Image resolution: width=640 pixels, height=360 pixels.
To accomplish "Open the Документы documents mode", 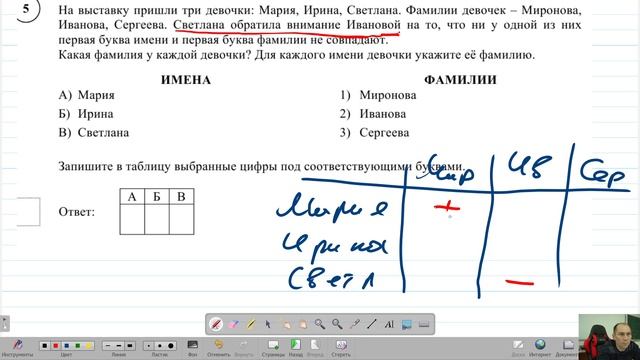I will 567,348.
